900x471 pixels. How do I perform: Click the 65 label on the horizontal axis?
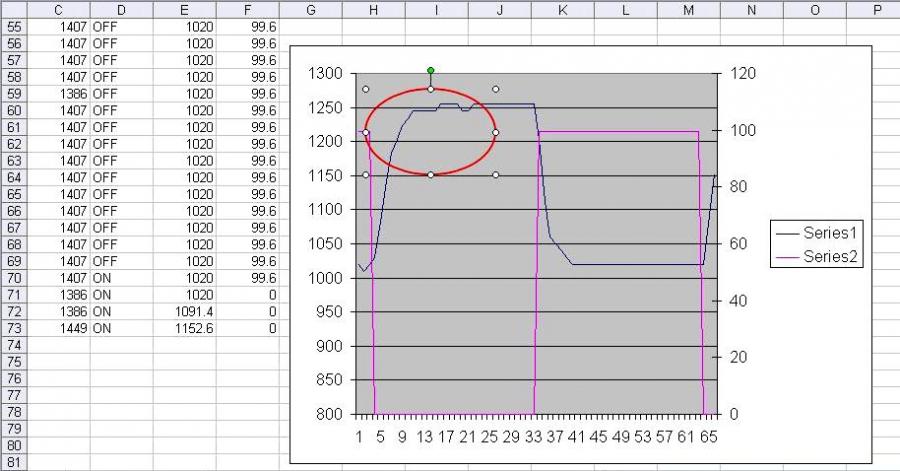(x=708, y=436)
